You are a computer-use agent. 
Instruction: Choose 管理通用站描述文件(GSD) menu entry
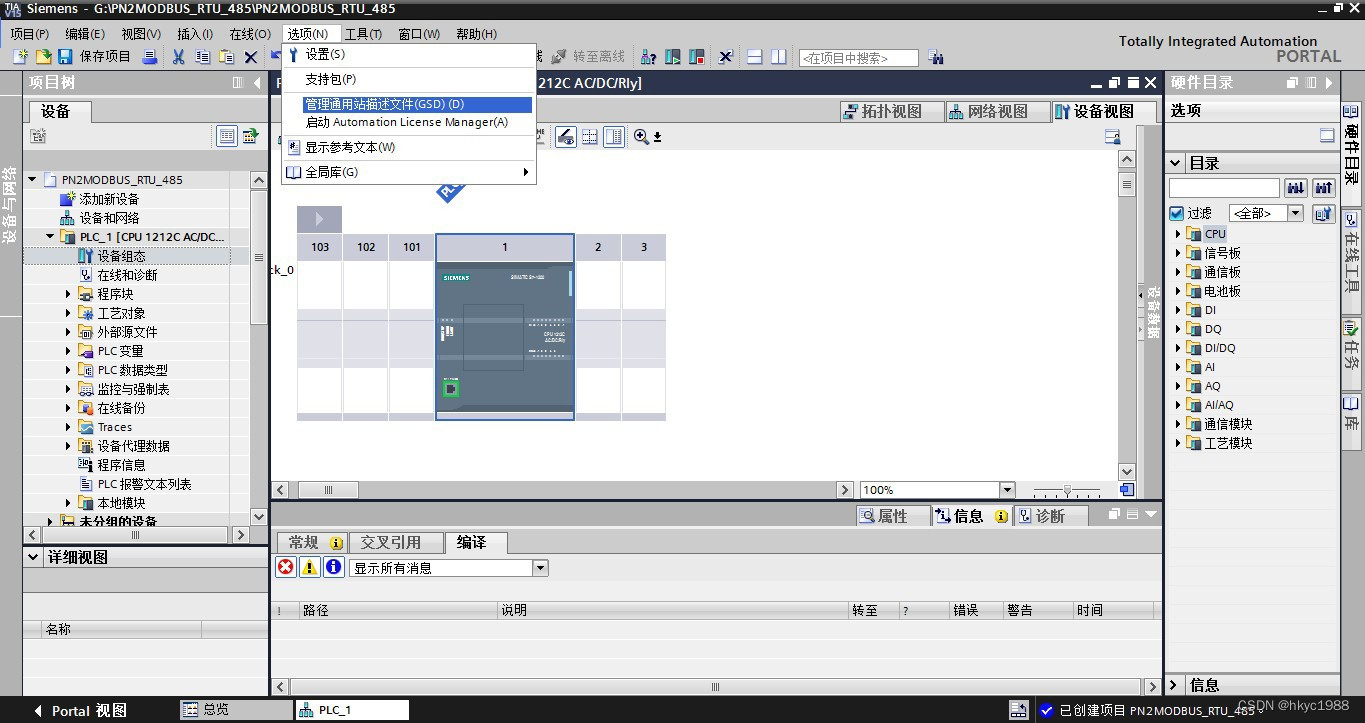pos(418,104)
